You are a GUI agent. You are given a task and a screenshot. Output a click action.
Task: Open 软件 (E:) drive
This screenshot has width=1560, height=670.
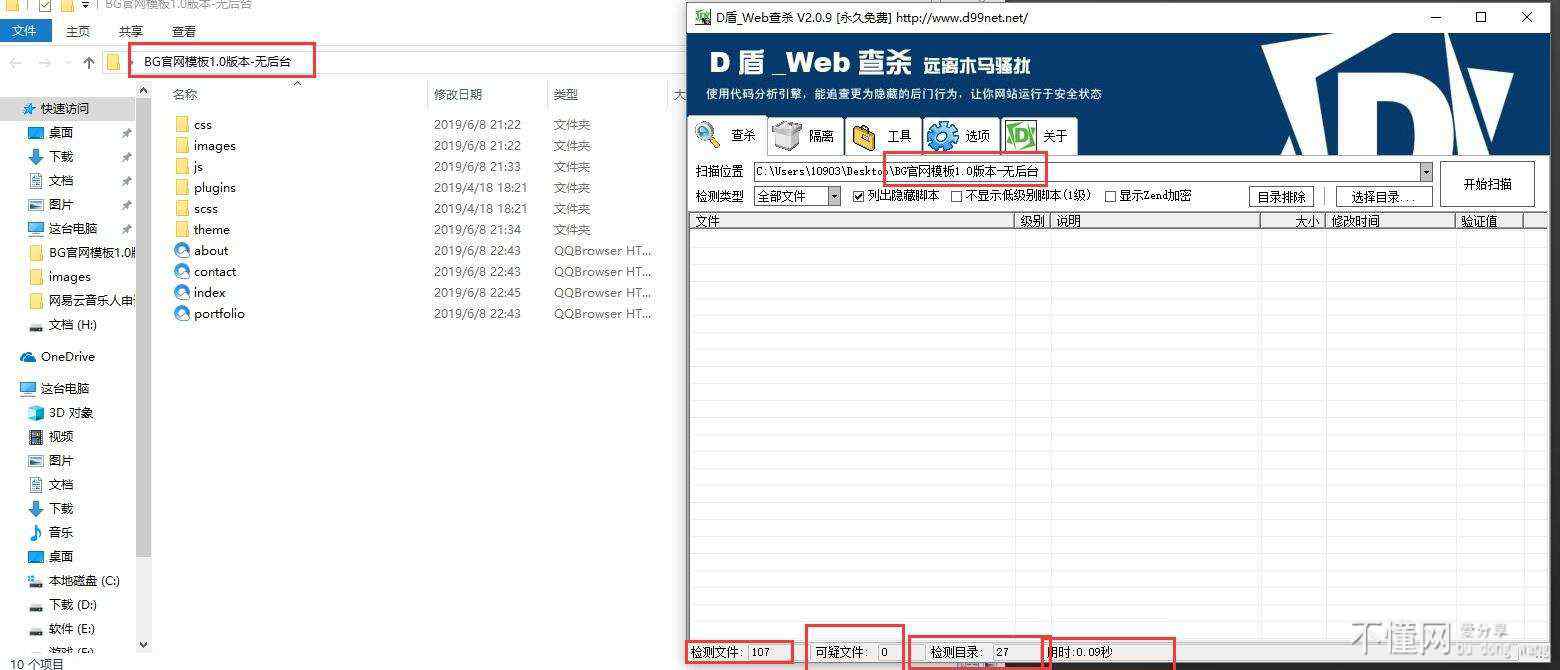pyautogui.click(x=72, y=628)
